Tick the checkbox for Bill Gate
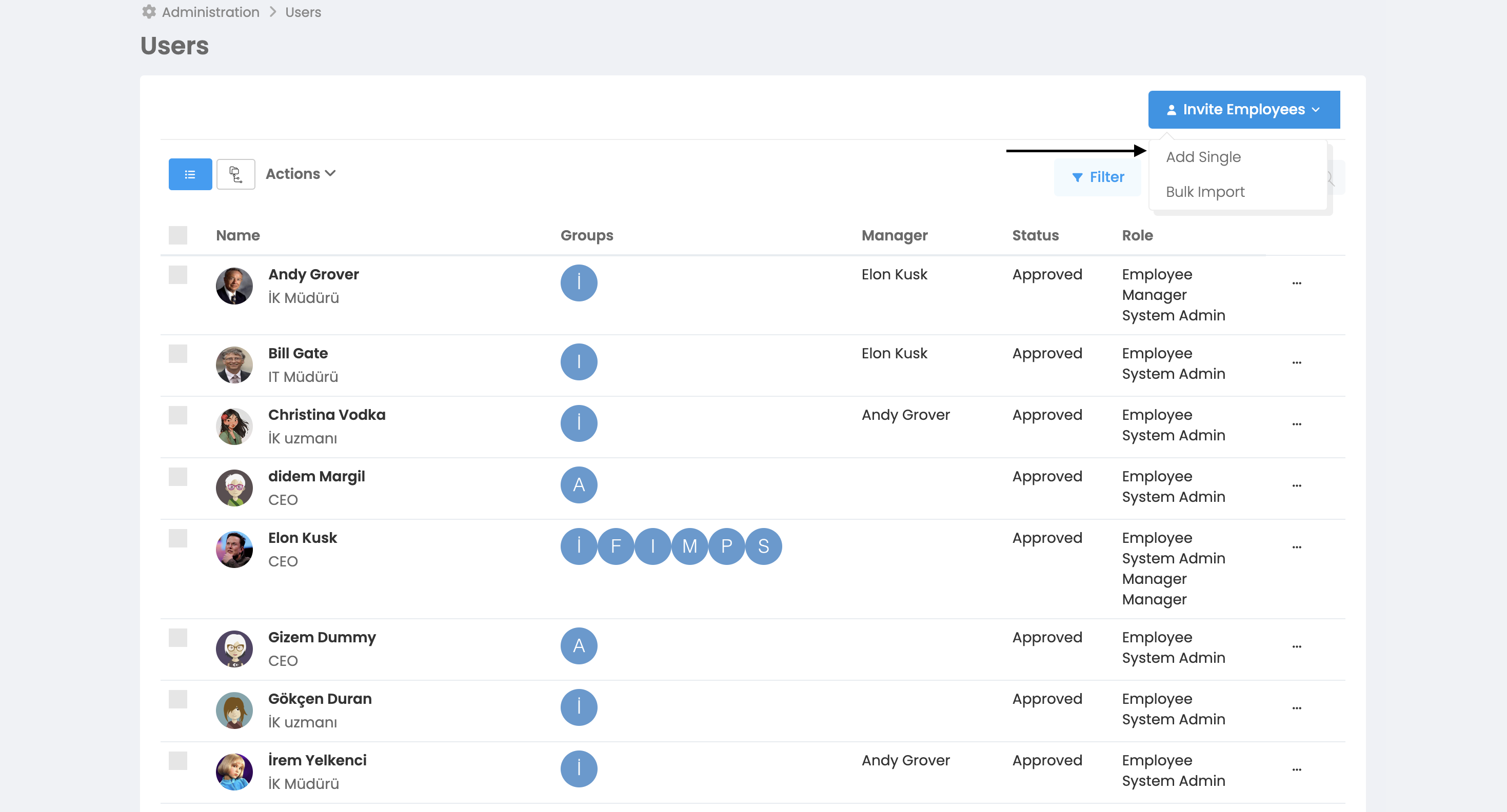1507x812 pixels. click(x=178, y=353)
